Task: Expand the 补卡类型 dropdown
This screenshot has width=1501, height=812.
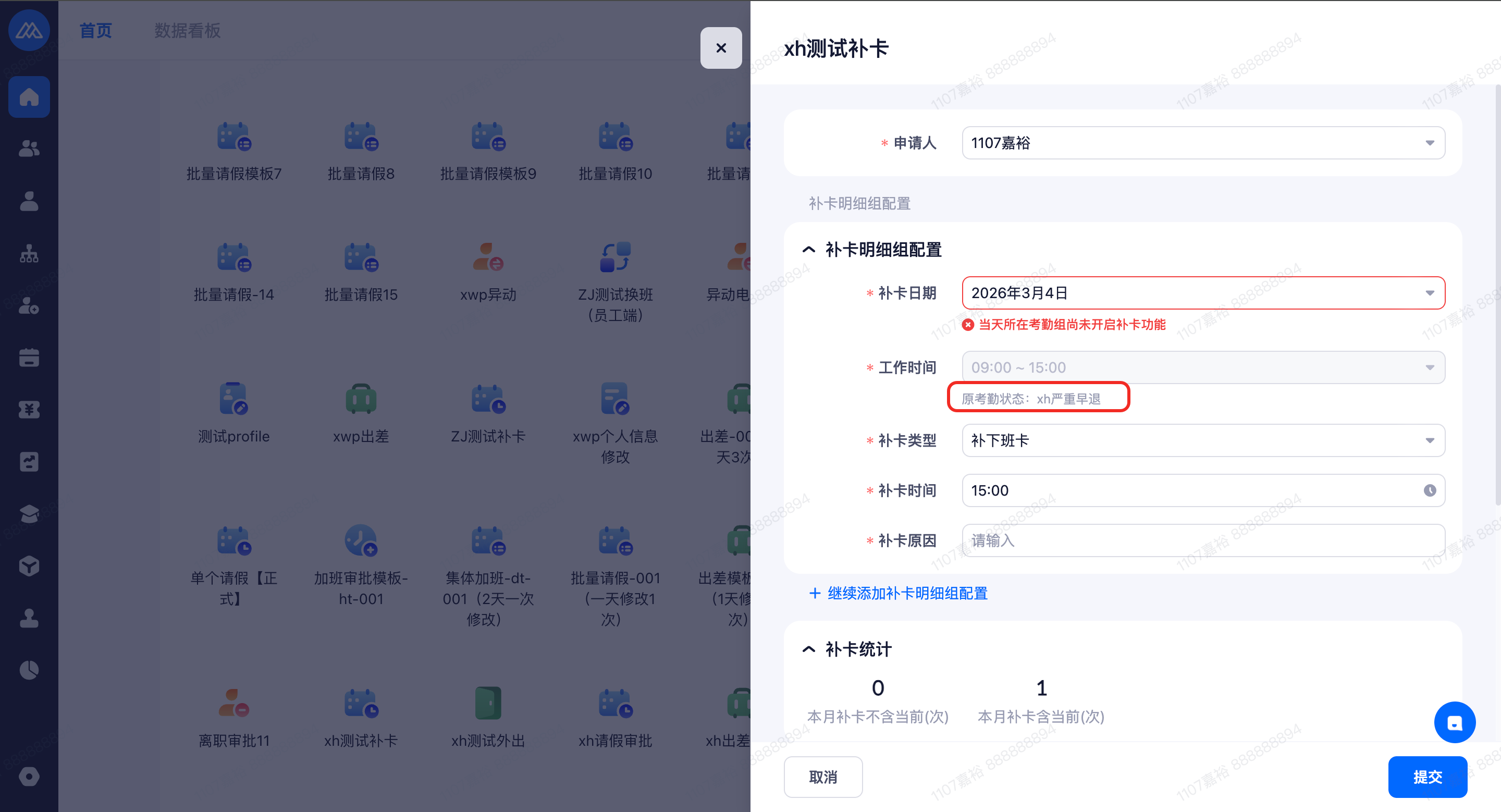Action: 1203,440
